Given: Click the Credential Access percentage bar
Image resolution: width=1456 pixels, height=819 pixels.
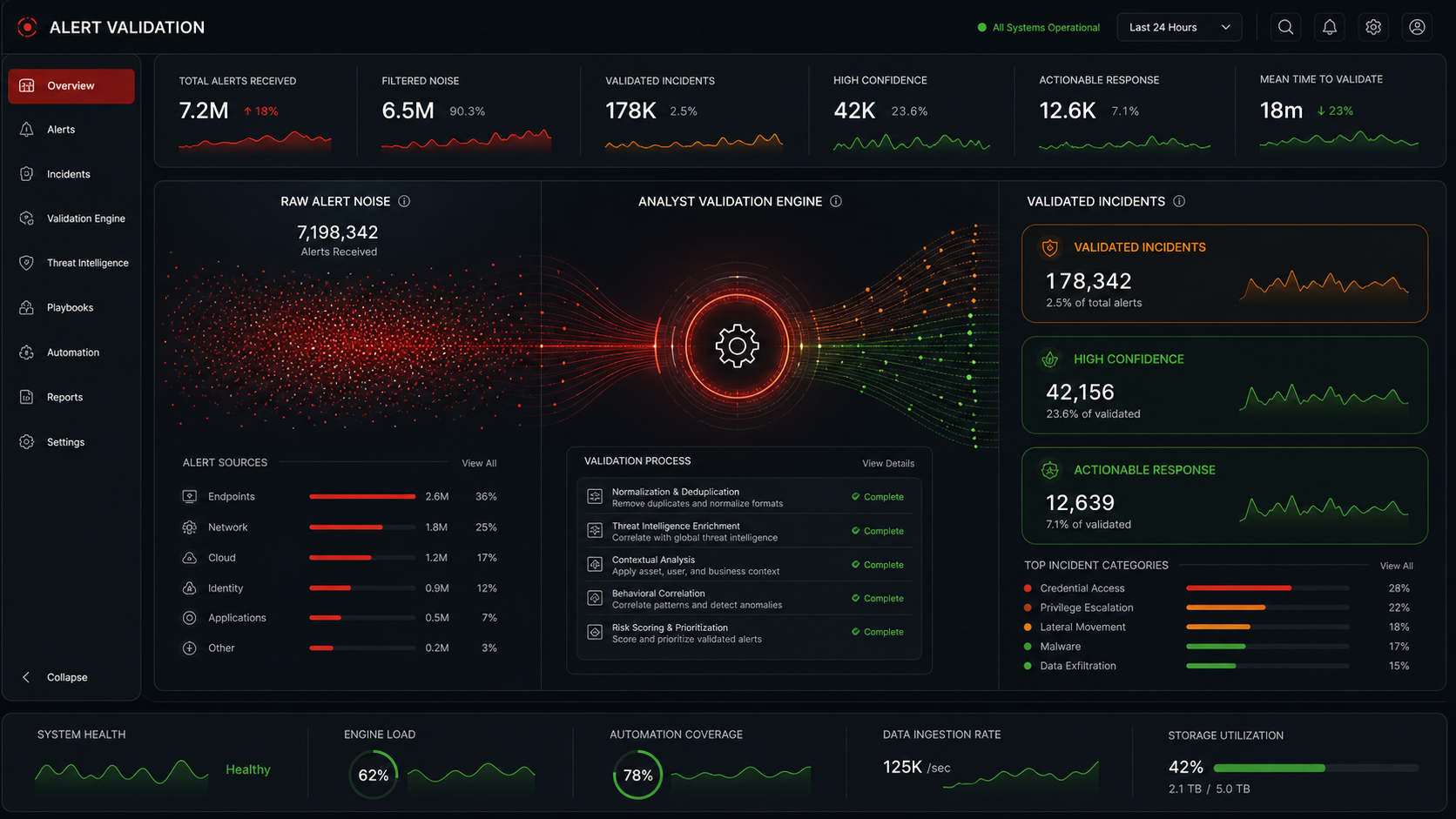Looking at the screenshot, I should point(1267,588).
